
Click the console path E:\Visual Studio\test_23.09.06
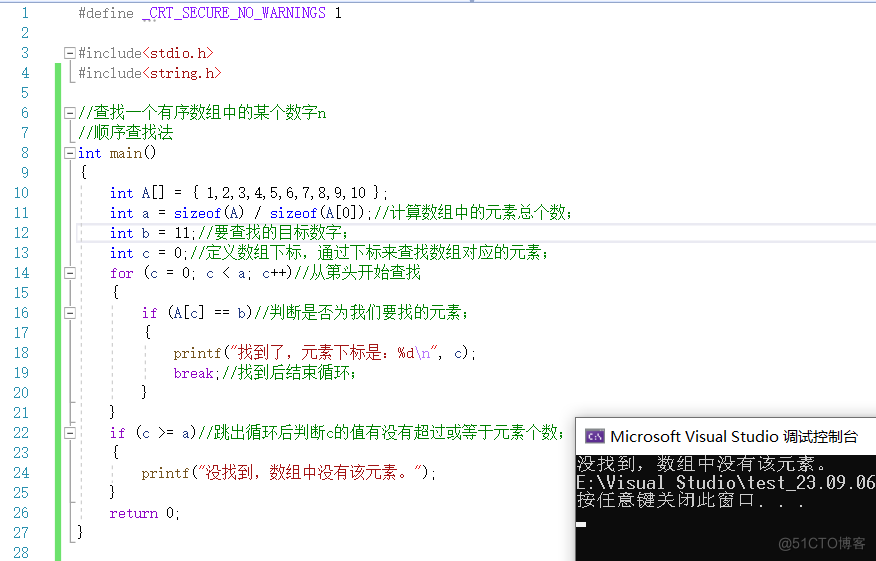[x=726, y=482]
